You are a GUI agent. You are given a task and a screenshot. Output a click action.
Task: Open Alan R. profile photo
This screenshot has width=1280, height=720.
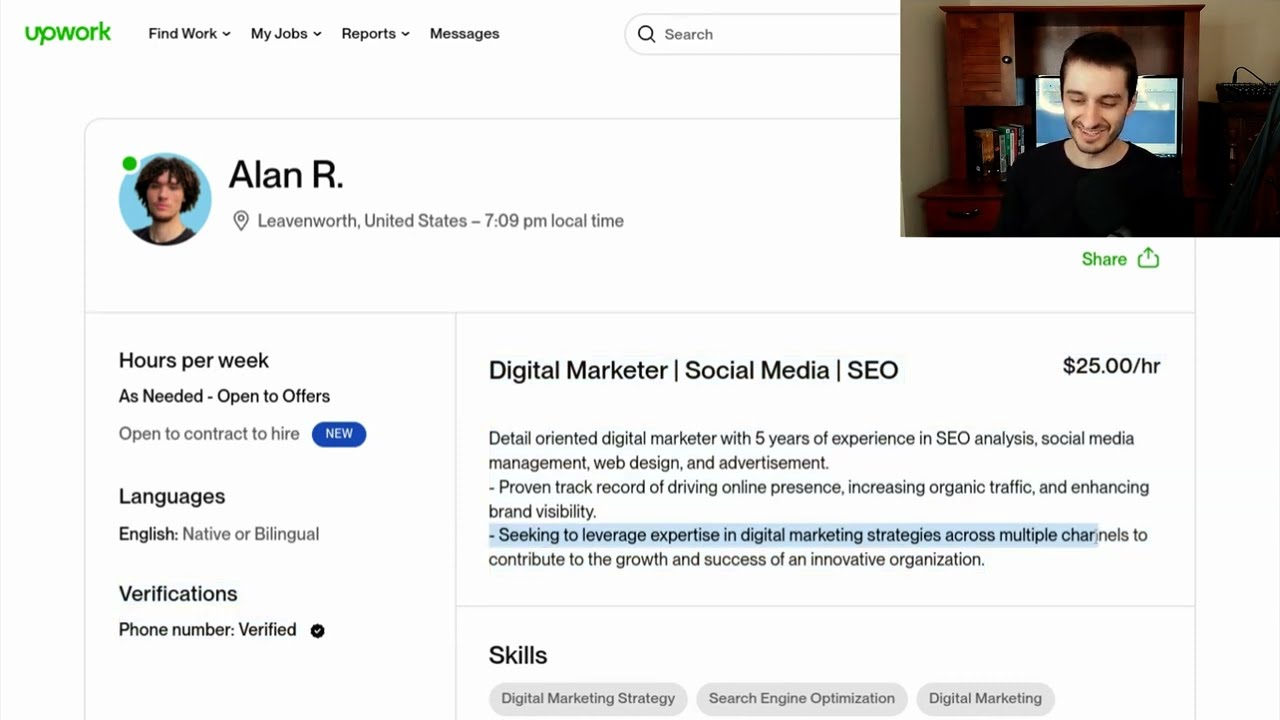(165, 198)
